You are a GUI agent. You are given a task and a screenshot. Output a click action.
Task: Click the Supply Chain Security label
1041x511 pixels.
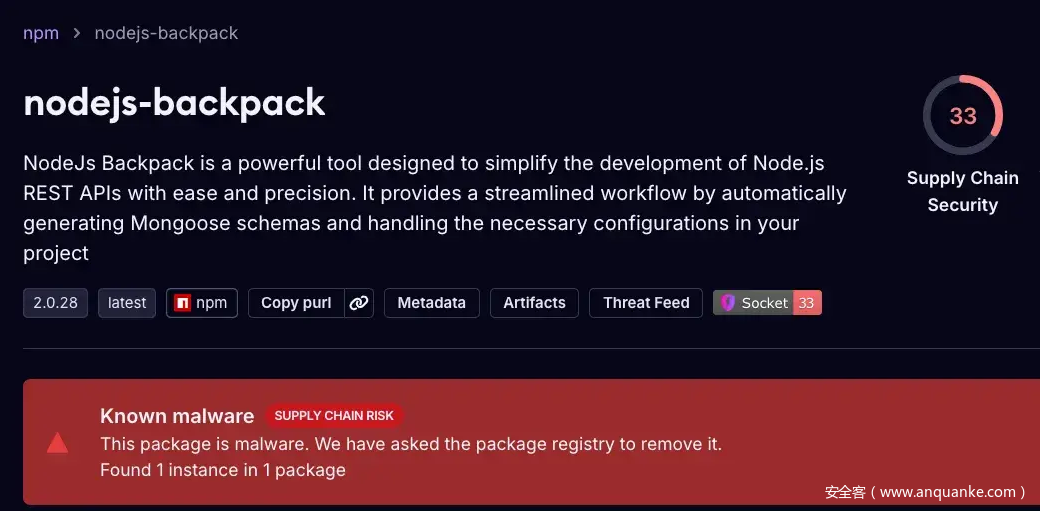[962, 191]
